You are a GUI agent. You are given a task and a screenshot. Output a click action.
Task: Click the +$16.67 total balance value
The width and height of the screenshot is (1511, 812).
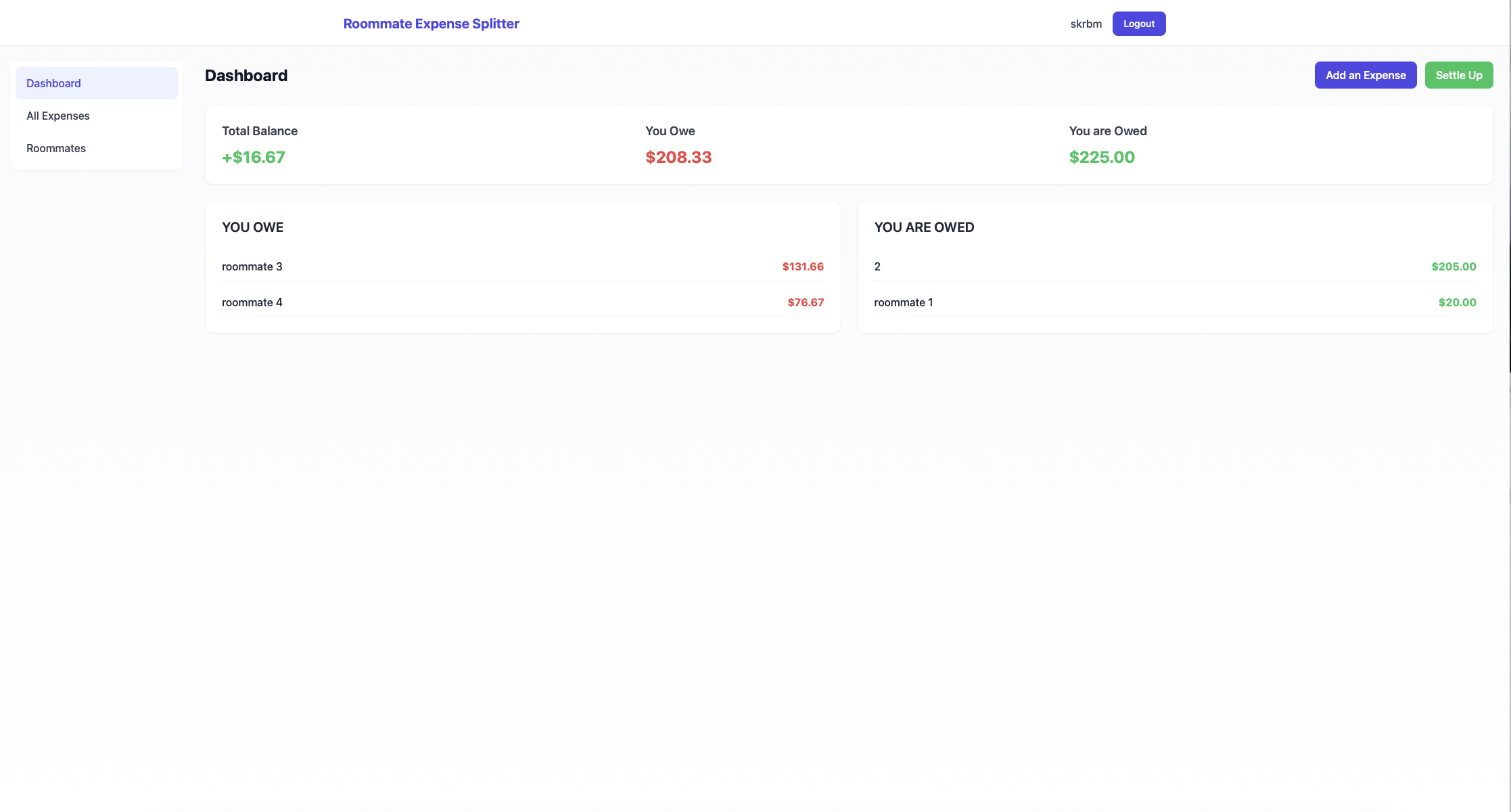tap(254, 157)
